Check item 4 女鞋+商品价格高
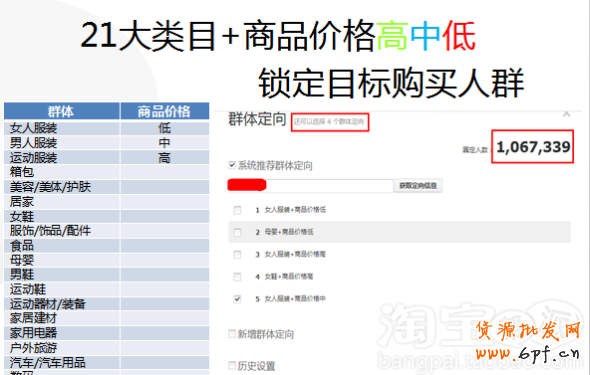The width and height of the screenshot is (590, 375). [x=237, y=277]
